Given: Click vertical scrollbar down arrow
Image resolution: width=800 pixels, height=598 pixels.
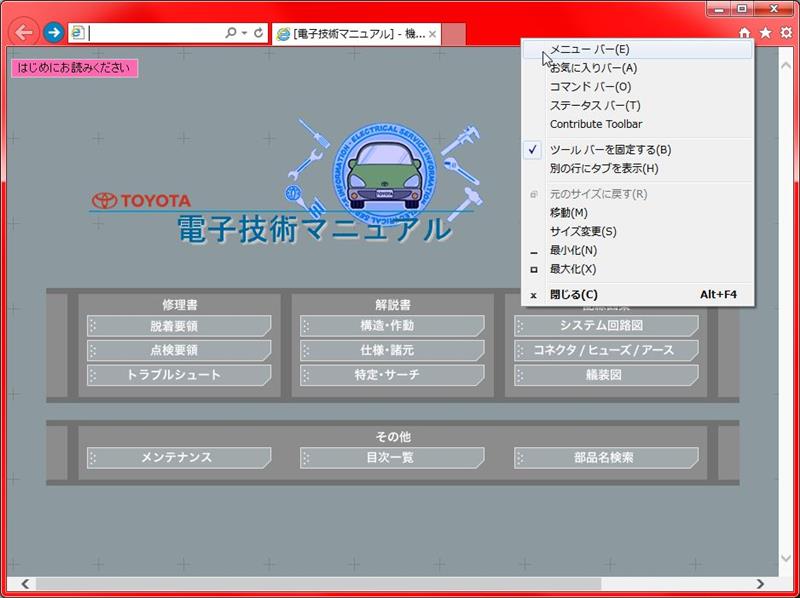Looking at the screenshot, I should tap(786, 558).
